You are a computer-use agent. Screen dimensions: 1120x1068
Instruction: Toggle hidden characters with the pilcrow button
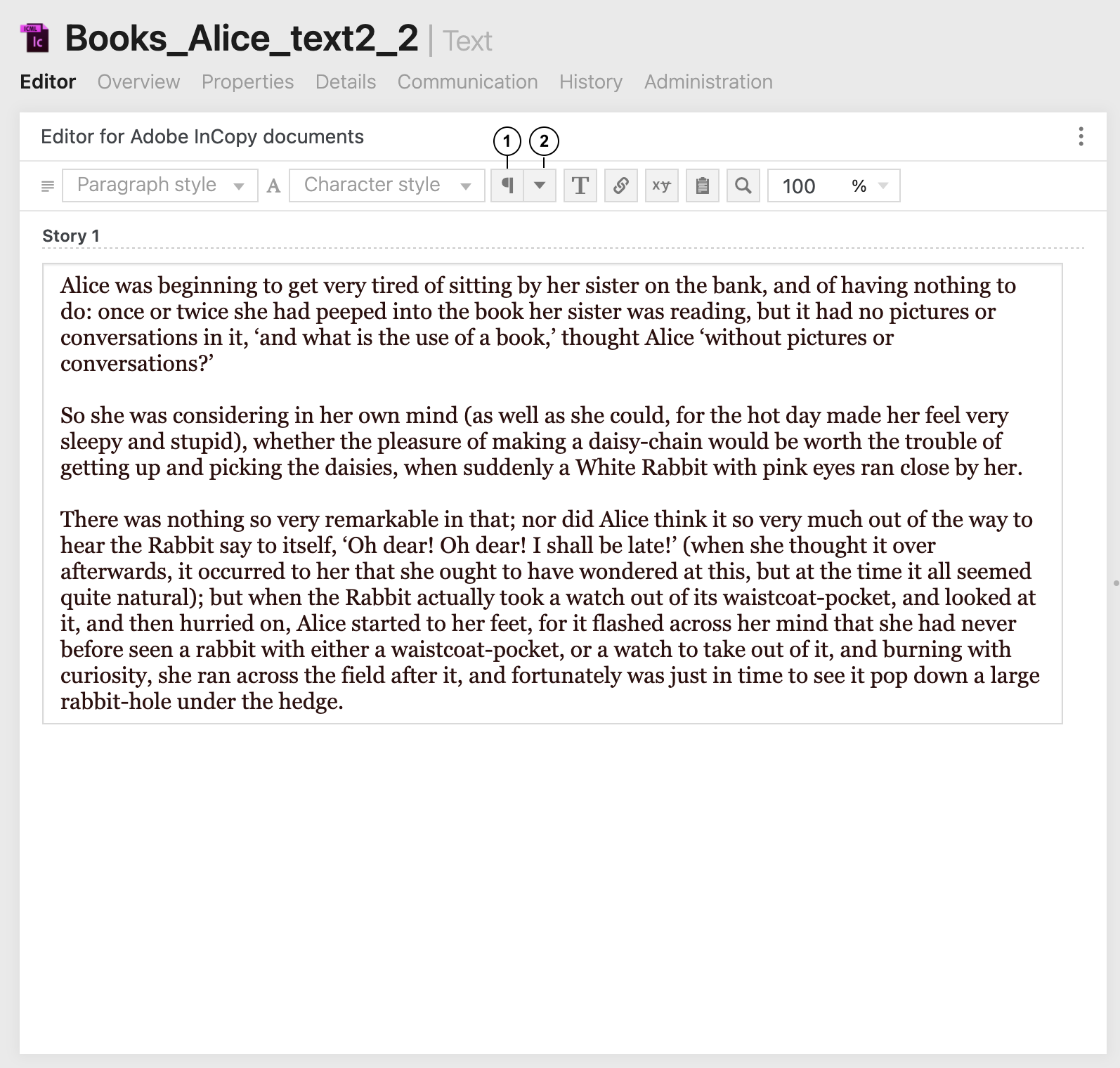coord(507,185)
